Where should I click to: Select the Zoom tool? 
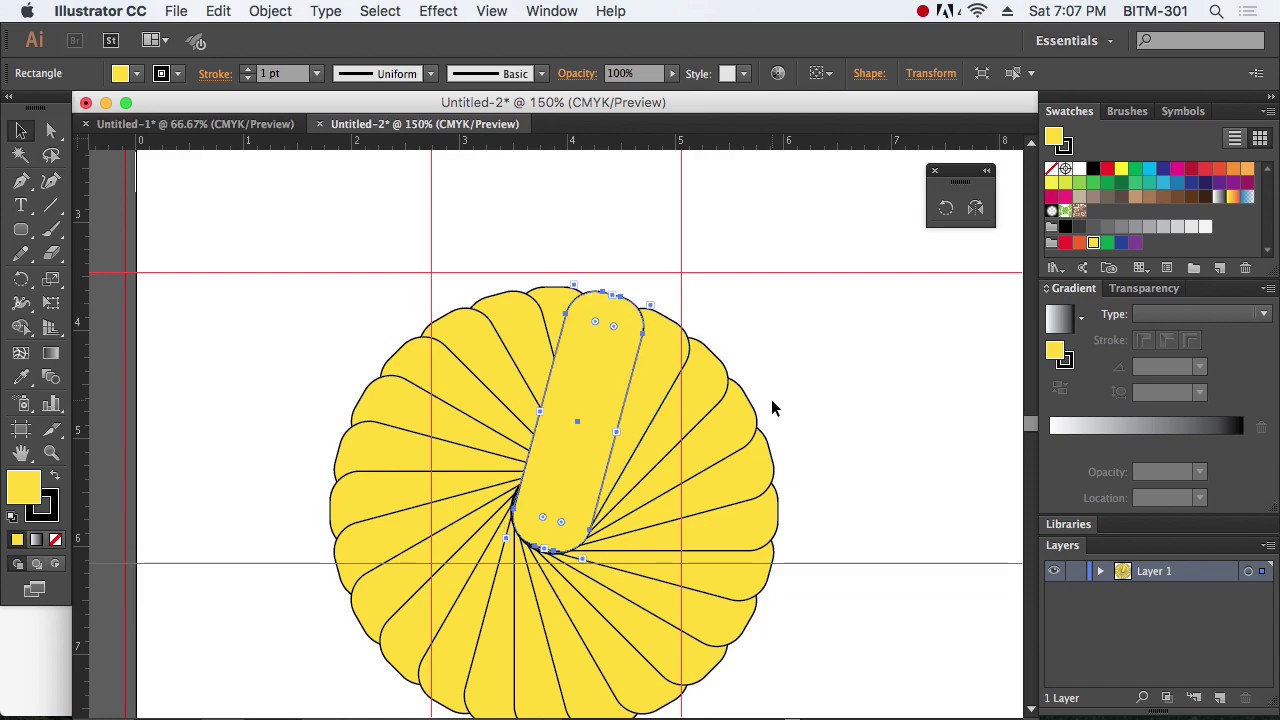pos(51,453)
